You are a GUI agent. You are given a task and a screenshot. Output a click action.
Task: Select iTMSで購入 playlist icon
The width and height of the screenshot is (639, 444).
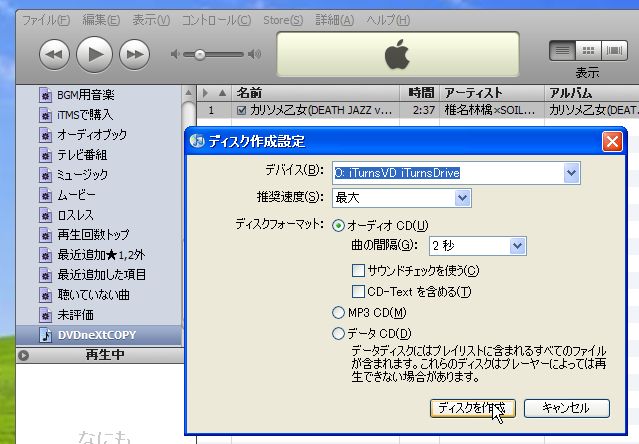[x=45, y=115]
